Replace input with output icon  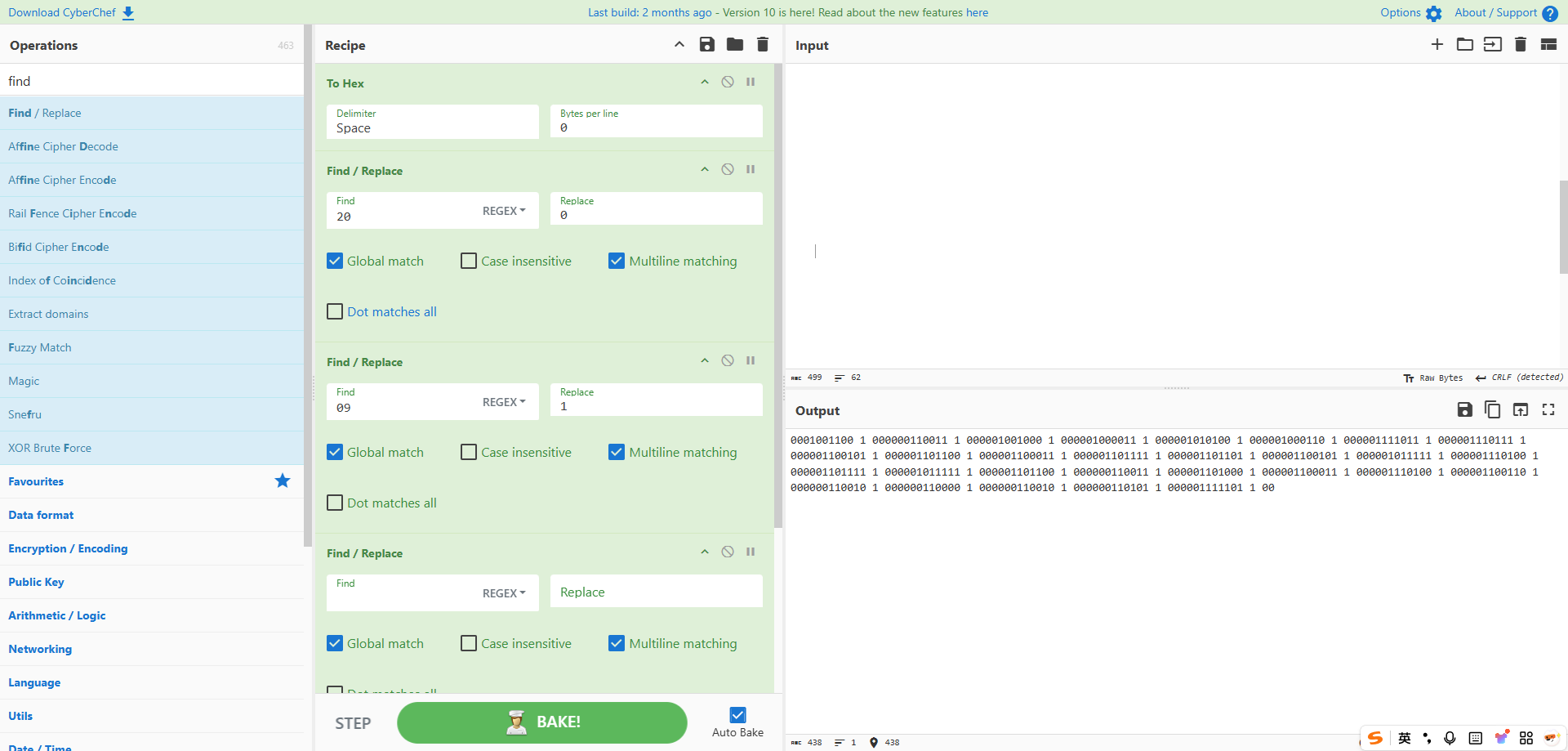1521,410
